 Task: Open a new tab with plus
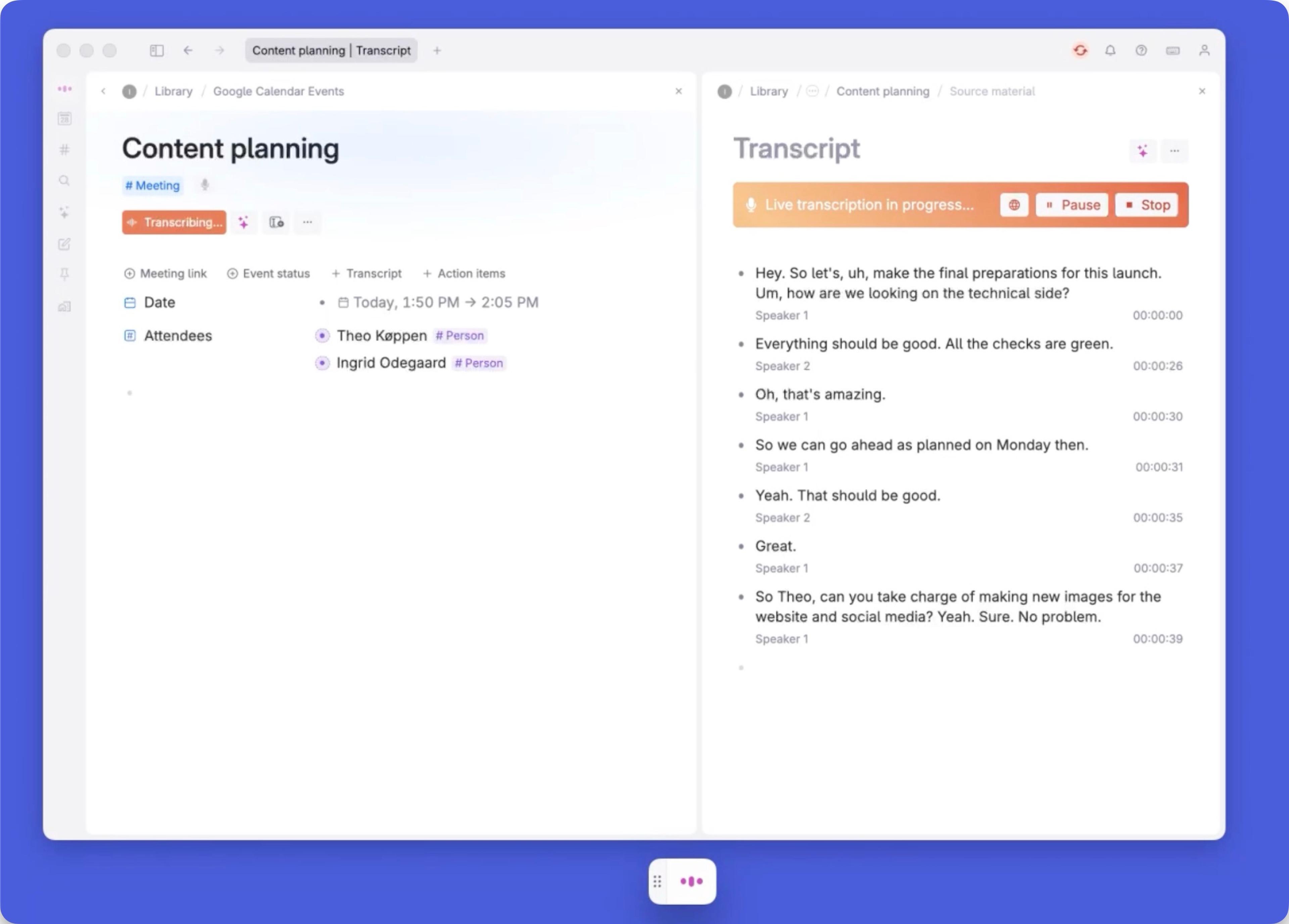pyautogui.click(x=437, y=51)
